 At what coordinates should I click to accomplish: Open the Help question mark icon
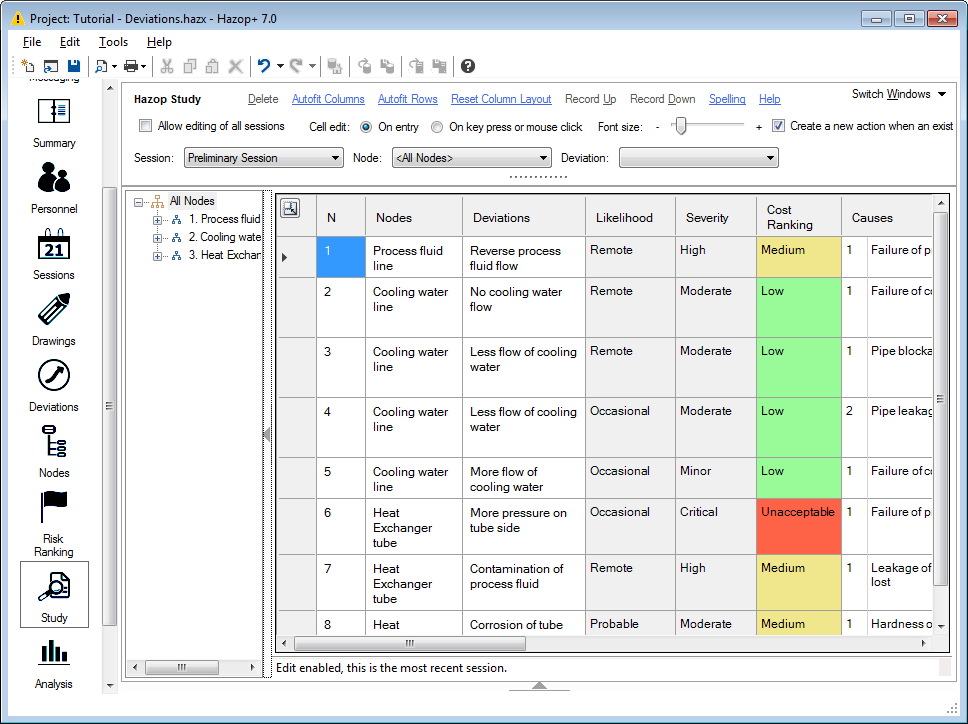pyautogui.click(x=468, y=66)
